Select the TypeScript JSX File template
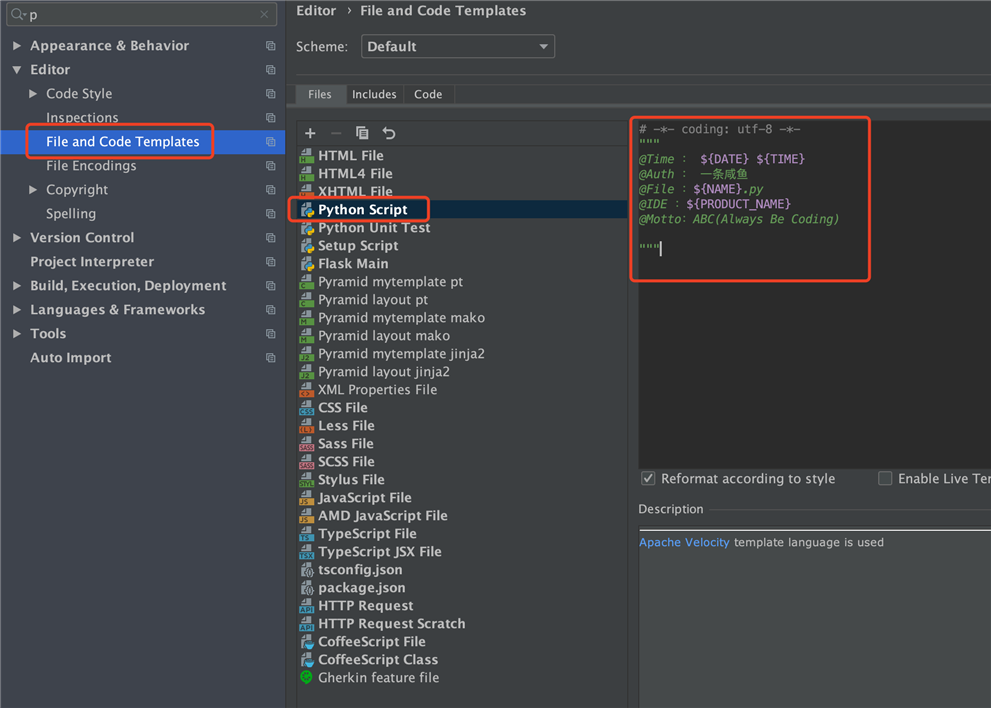This screenshot has width=991, height=708. 380,552
